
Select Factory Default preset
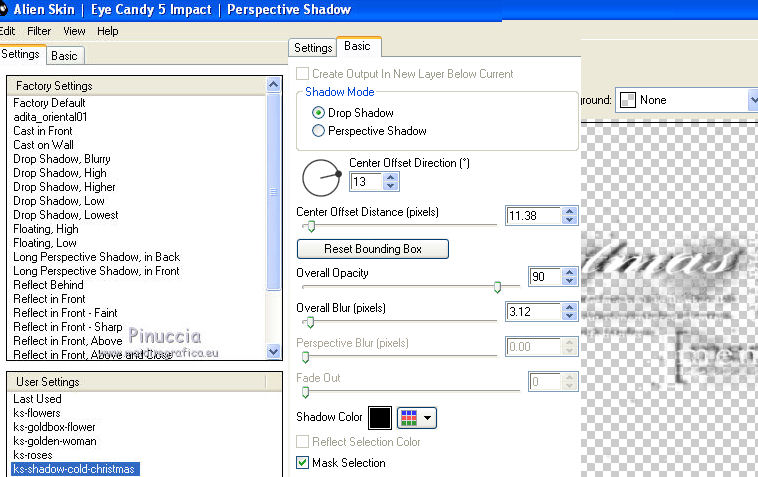coord(49,103)
